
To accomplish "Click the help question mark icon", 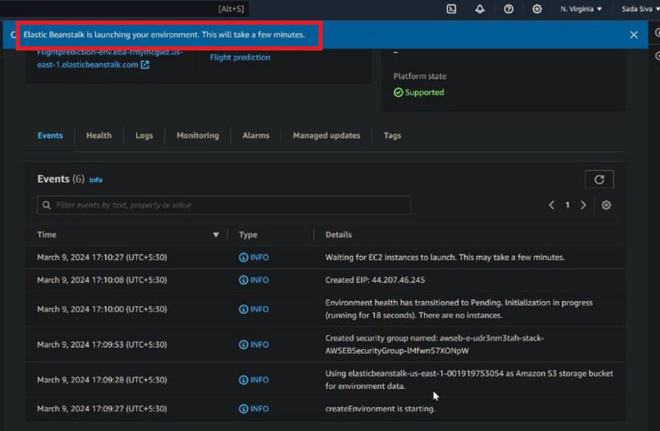I will (508, 9).
